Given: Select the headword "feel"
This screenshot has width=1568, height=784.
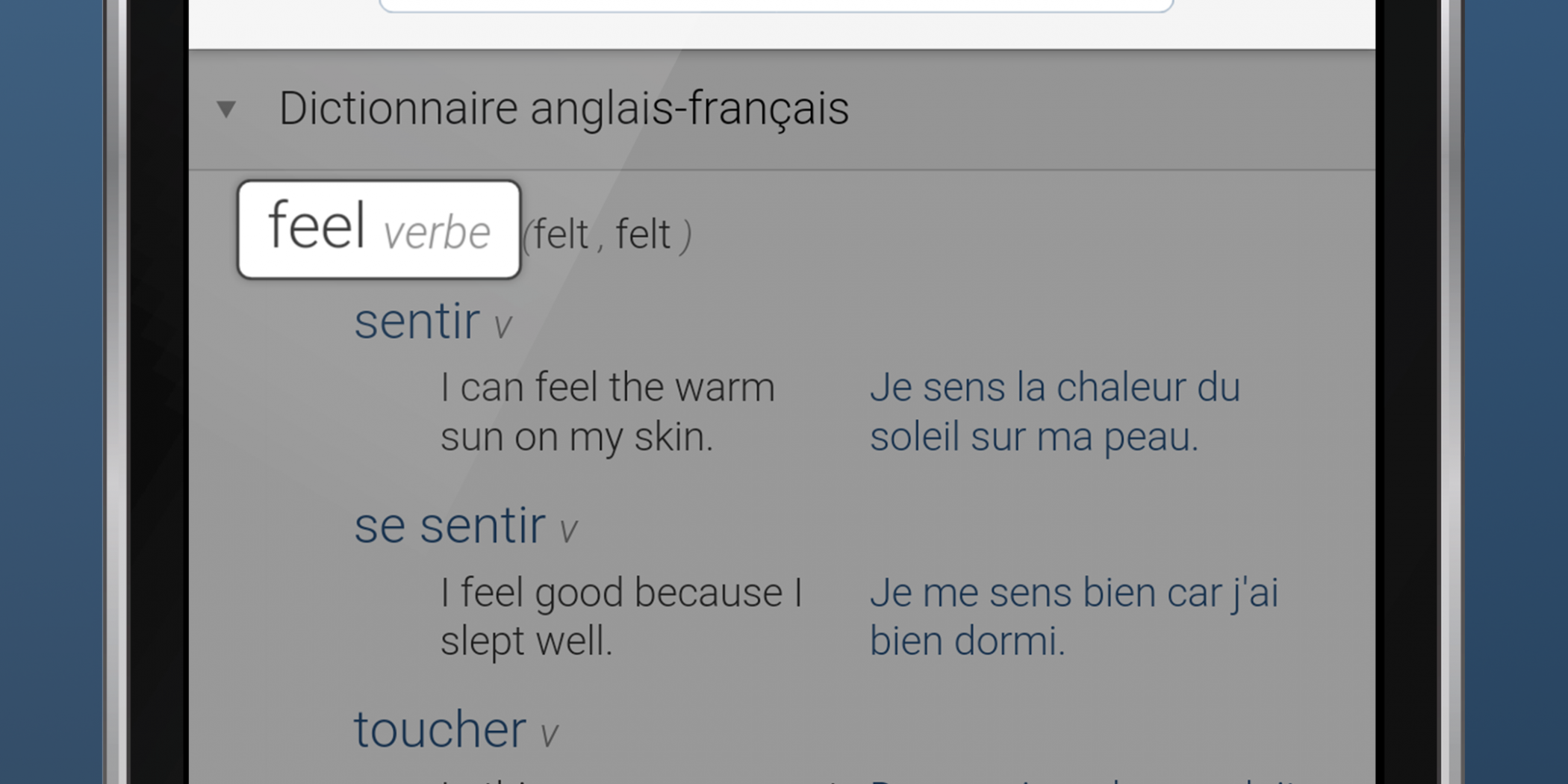Looking at the screenshot, I should point(317,225).
